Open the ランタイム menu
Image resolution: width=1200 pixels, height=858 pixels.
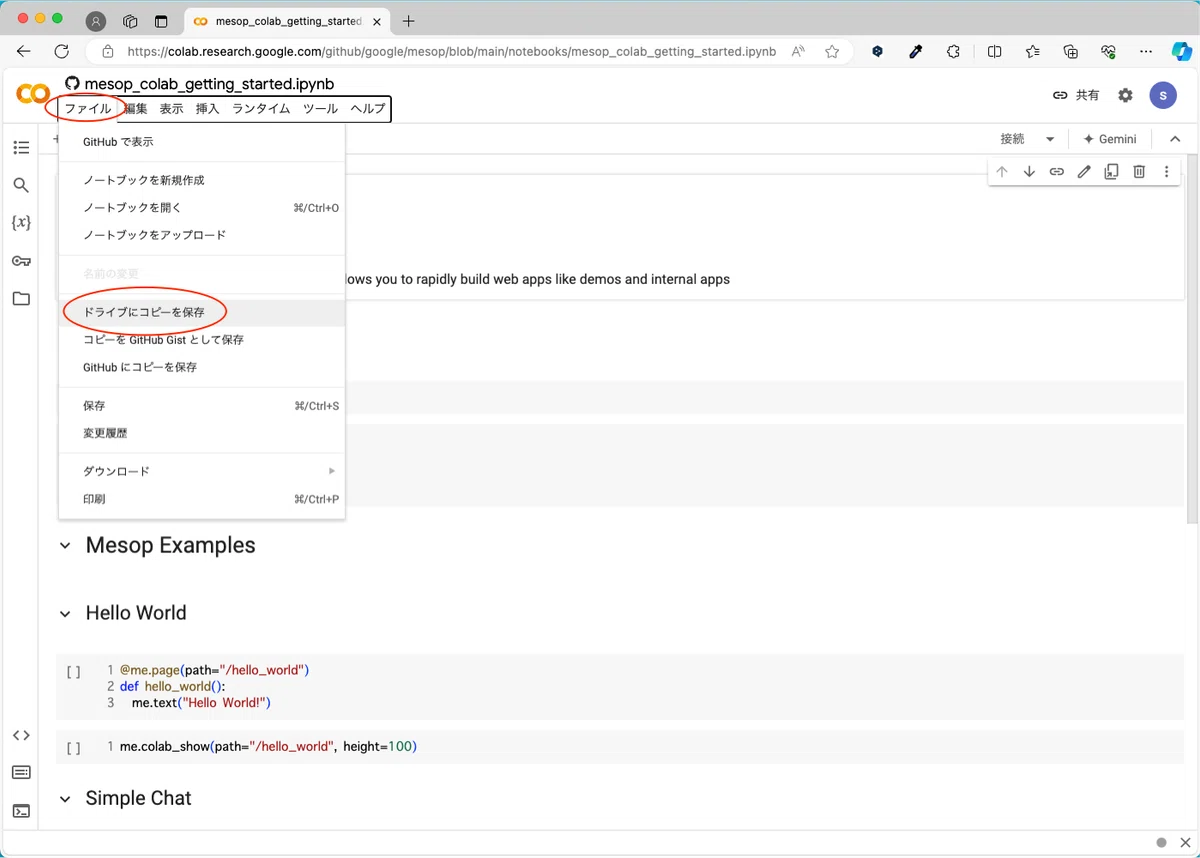click(261, 109)
